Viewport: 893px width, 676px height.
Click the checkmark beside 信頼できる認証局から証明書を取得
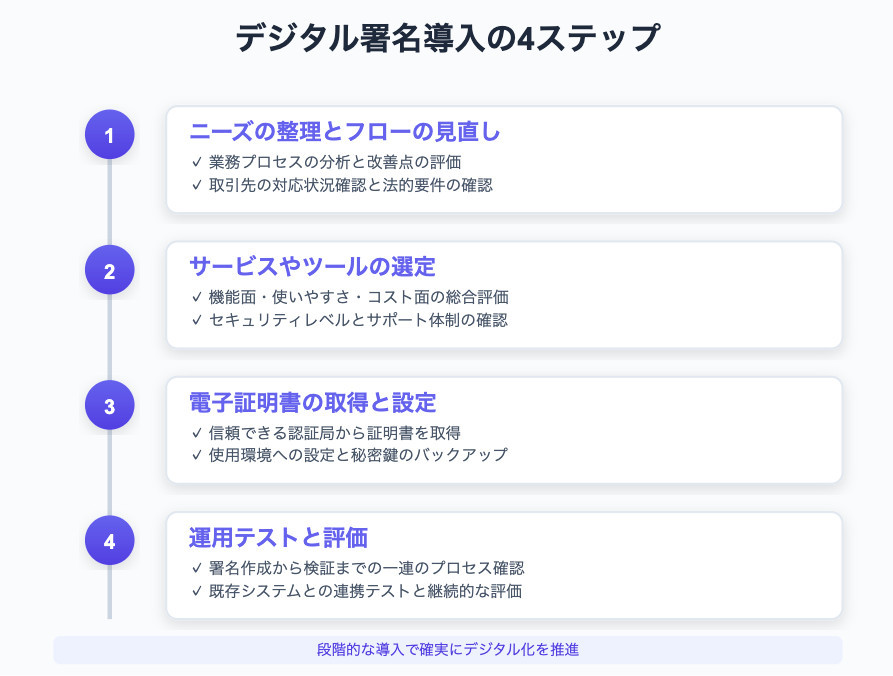pyautogui.click(x=195, y=432)
